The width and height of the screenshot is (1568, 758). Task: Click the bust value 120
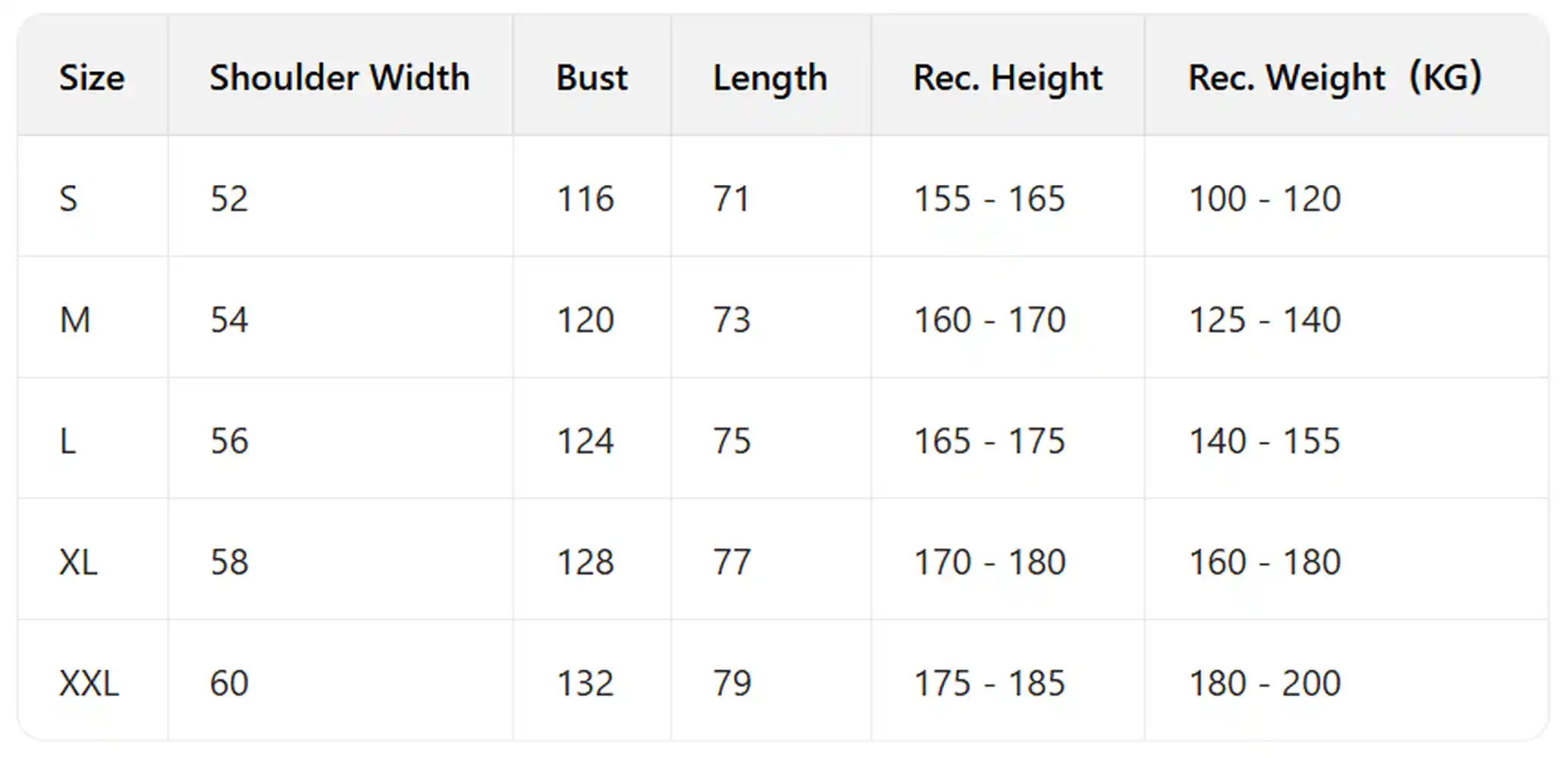click(x=585, y=320)
